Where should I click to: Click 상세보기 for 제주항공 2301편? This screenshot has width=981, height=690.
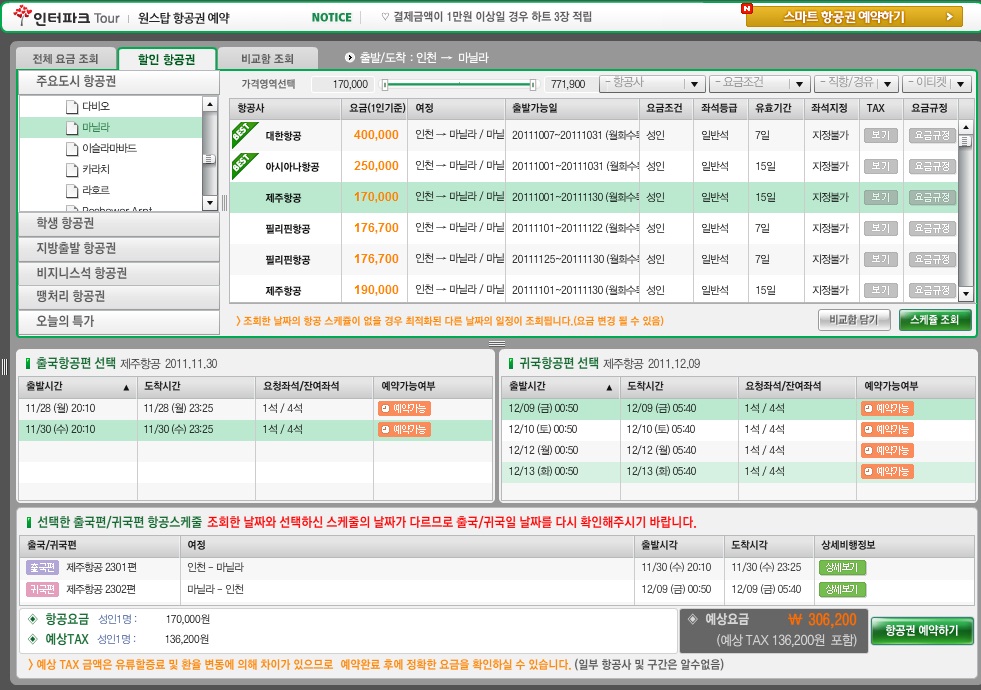[x=842, y=568]
